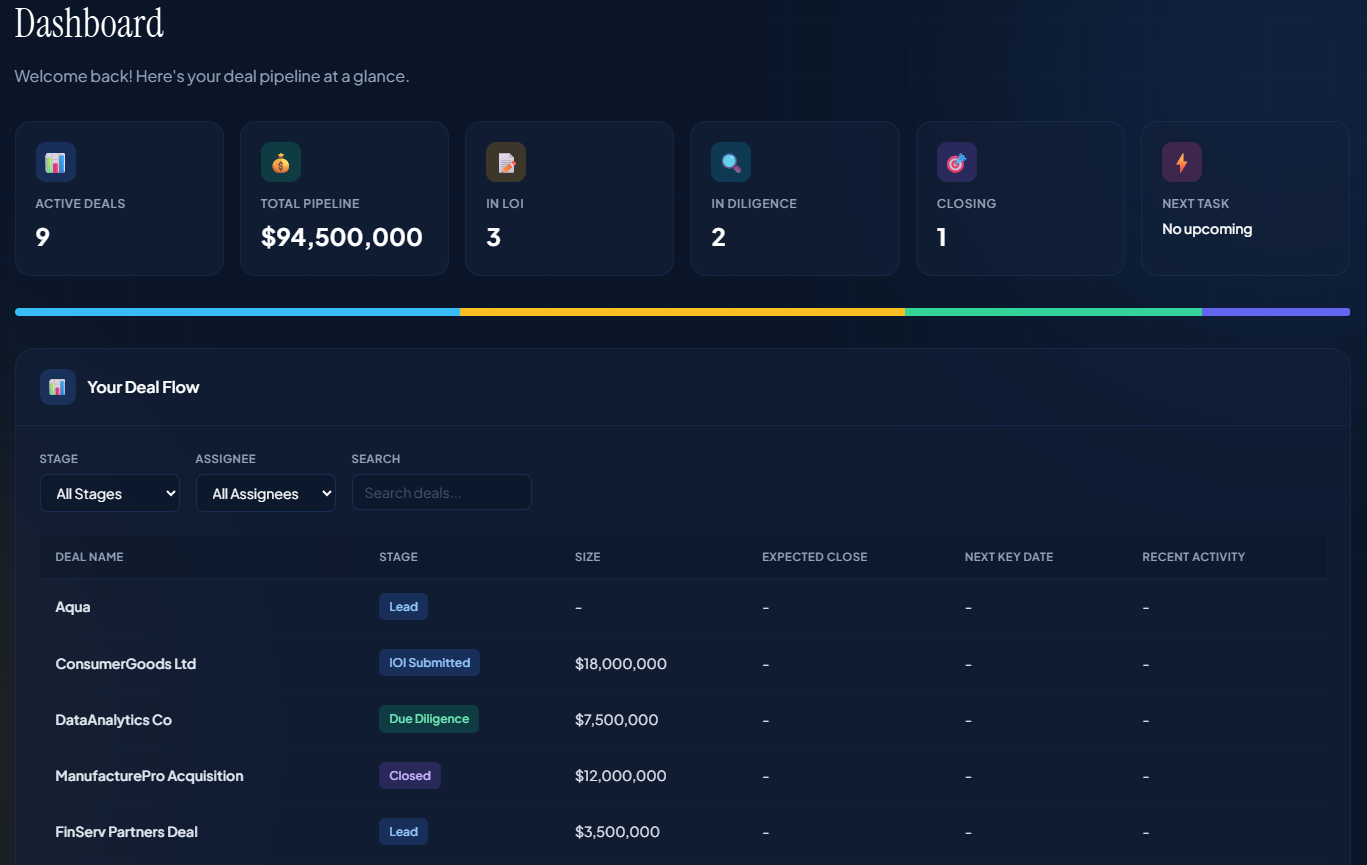Click the Closing target icon
Viewport: 1367px width, 865px height.
click(957, 162)
